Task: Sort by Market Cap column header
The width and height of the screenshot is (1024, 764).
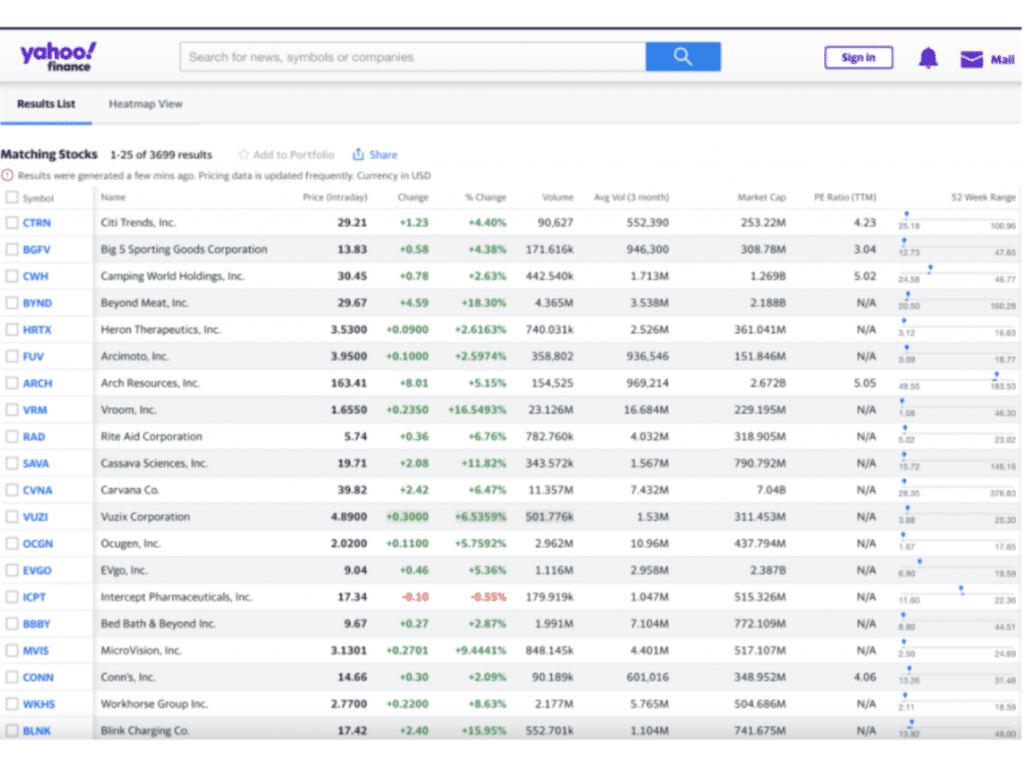Action: coord(761,197)
